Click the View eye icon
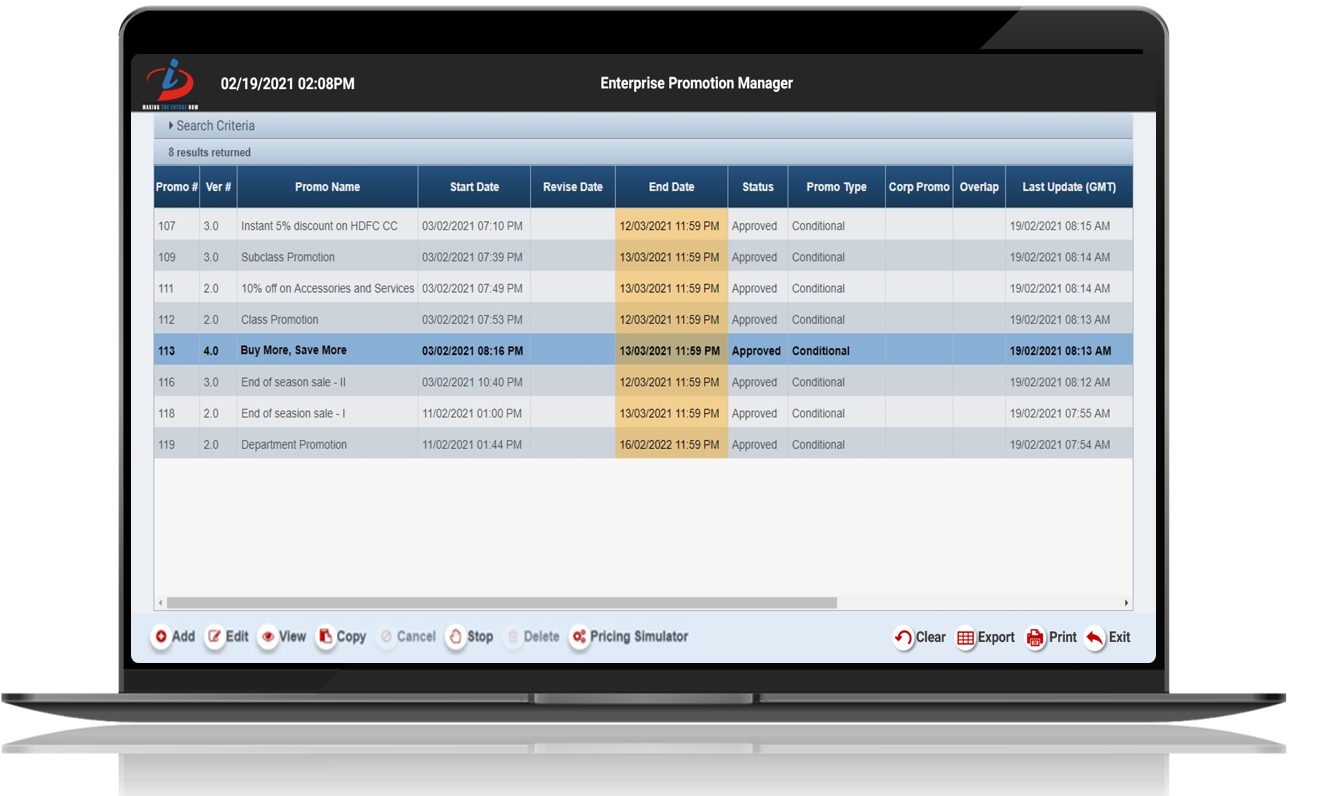Viewport: 1331px width, 796px height. pyautogui.click(x=268, y=637)
